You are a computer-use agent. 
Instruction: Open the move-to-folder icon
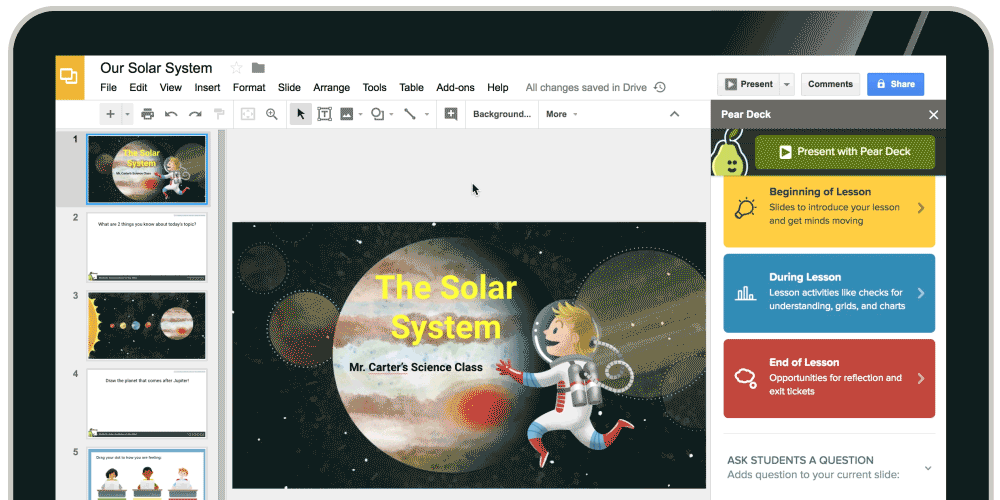tap(258, 68)
